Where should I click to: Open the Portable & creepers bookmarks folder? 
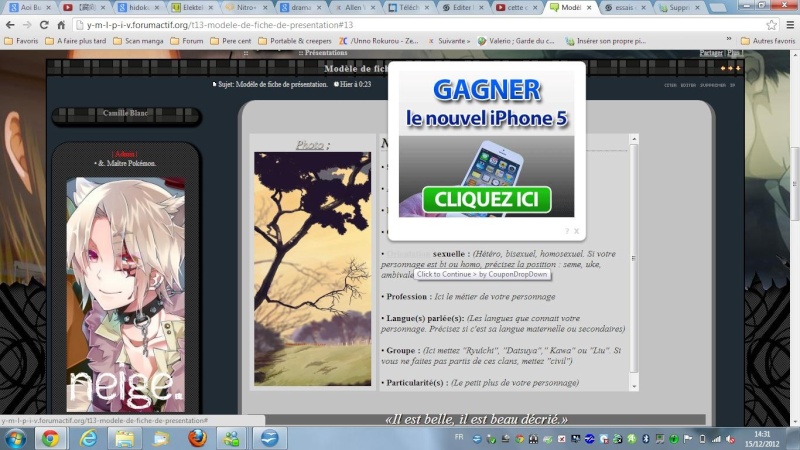(x=295, y=41)
